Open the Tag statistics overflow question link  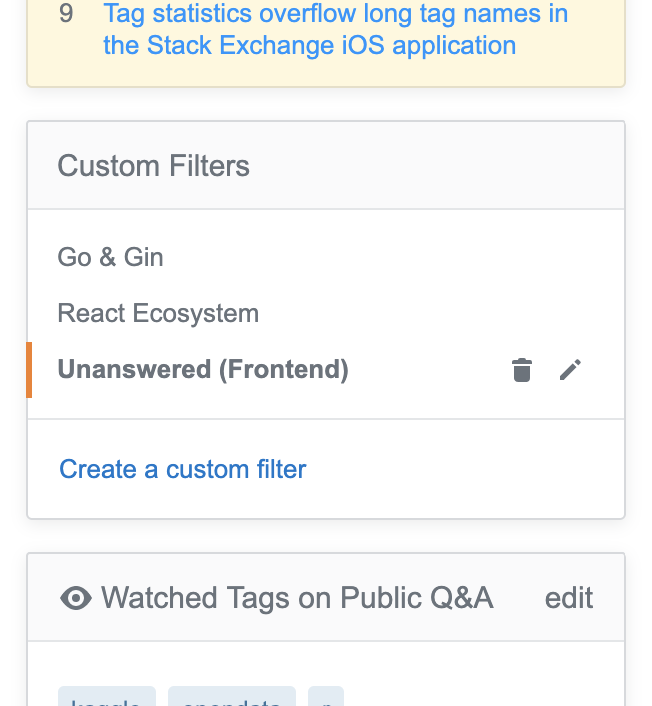pos(335,29)
